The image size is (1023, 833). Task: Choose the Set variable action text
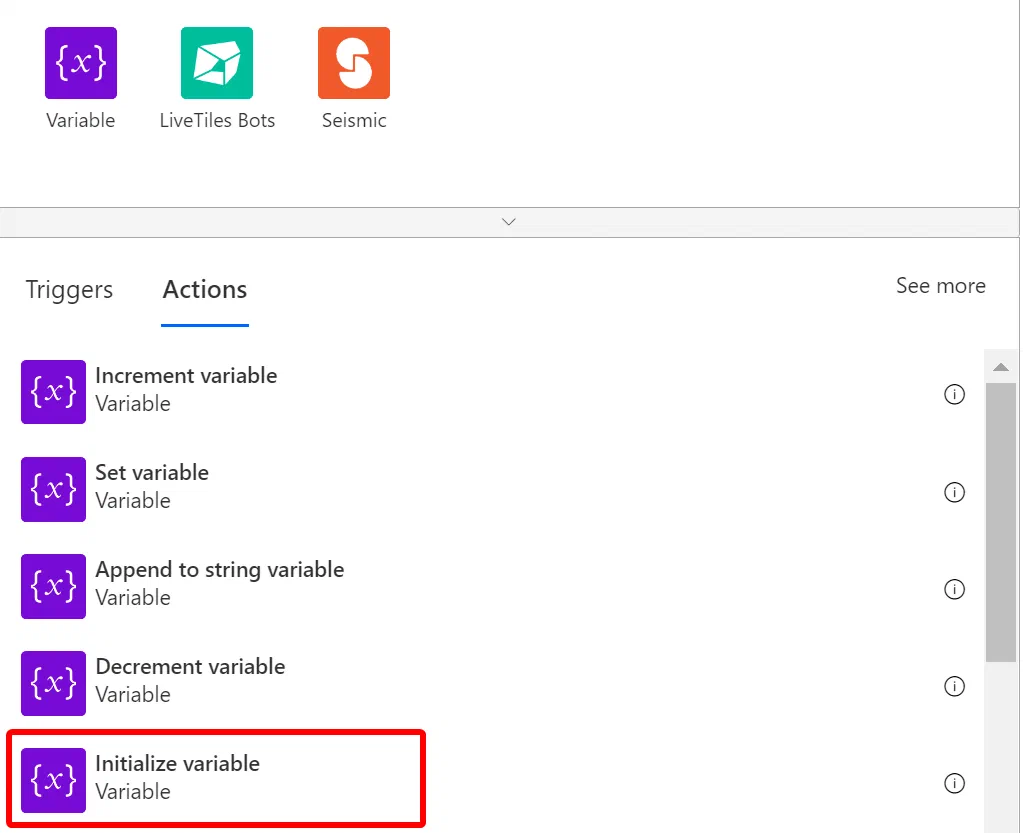(x=152, y=472)
